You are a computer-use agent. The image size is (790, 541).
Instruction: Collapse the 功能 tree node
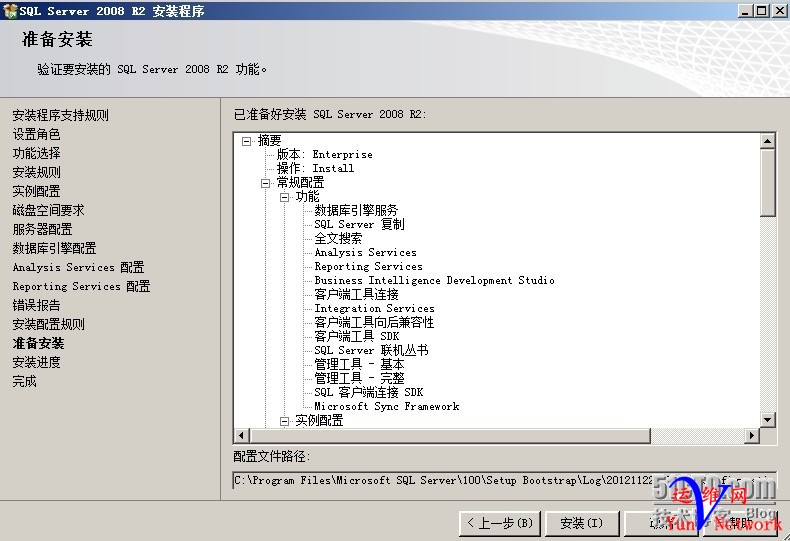[x=284, y=197]
